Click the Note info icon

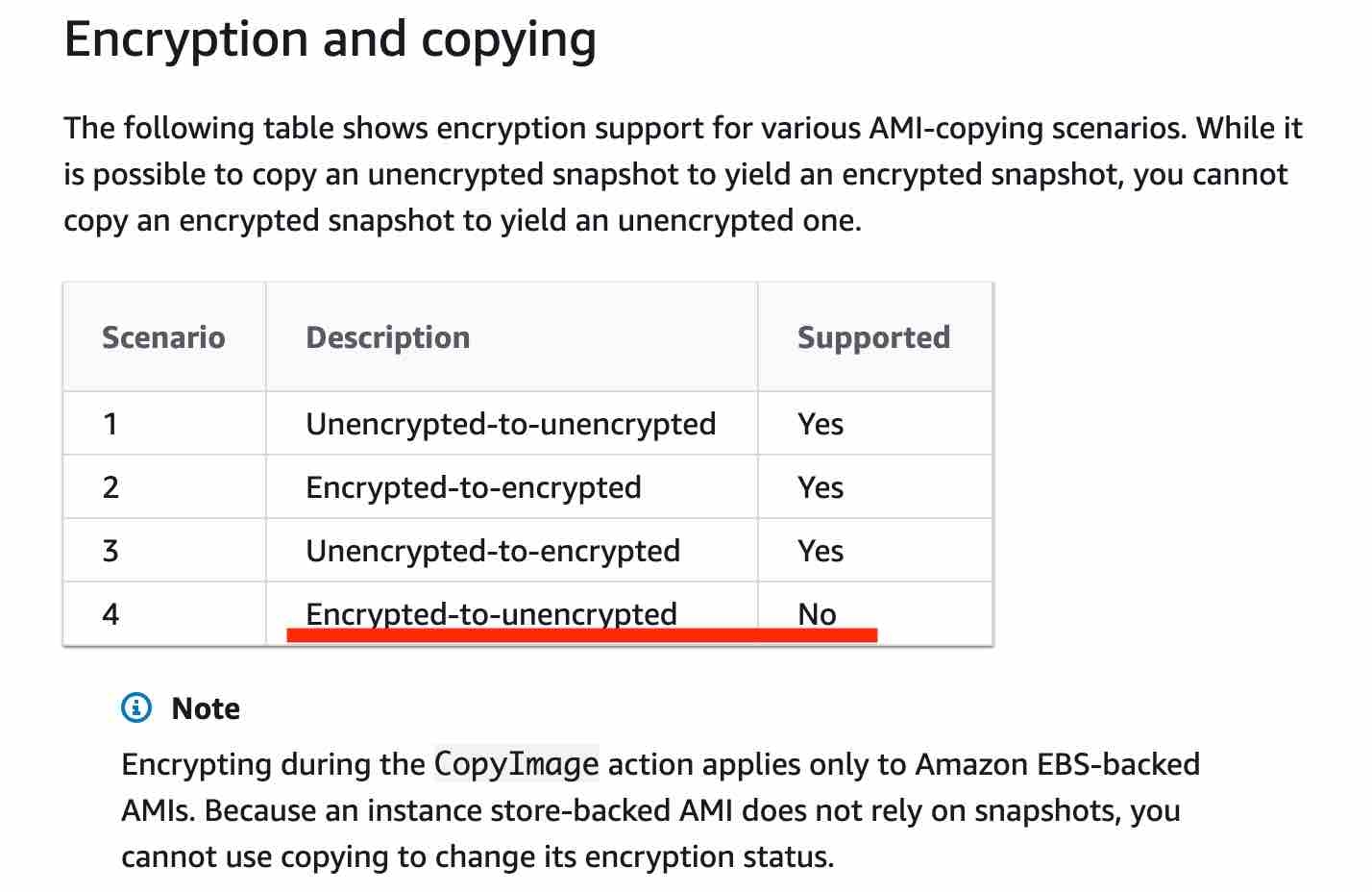(x=136, y=708)
